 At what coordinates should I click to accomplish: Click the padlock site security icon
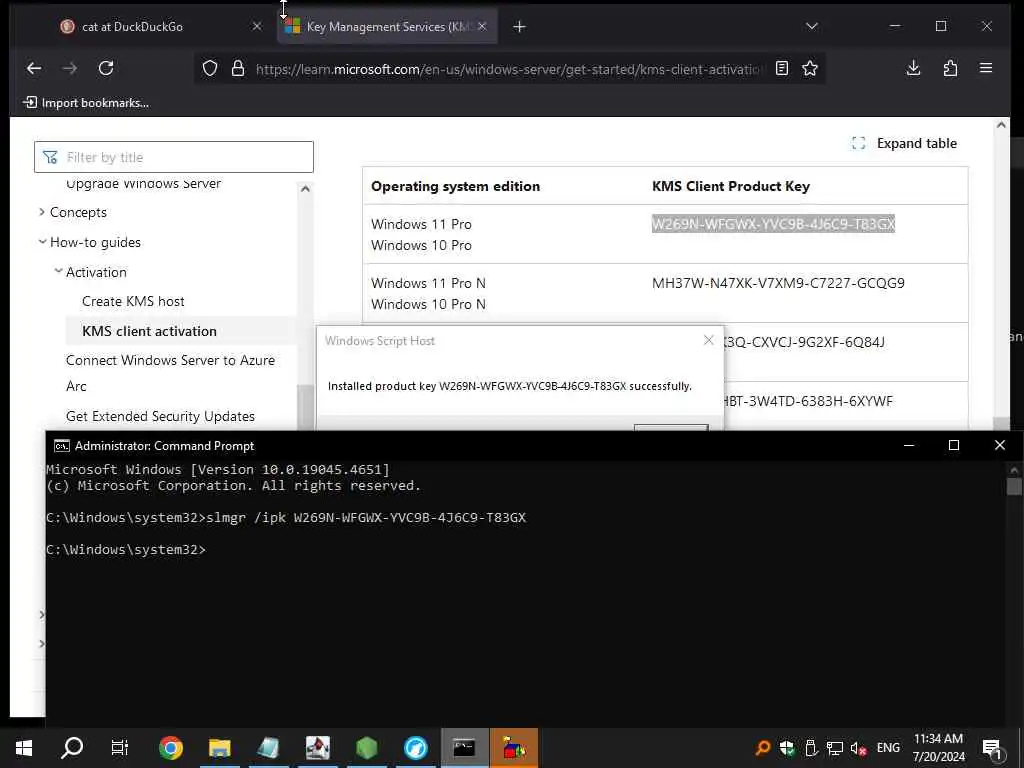238,69
